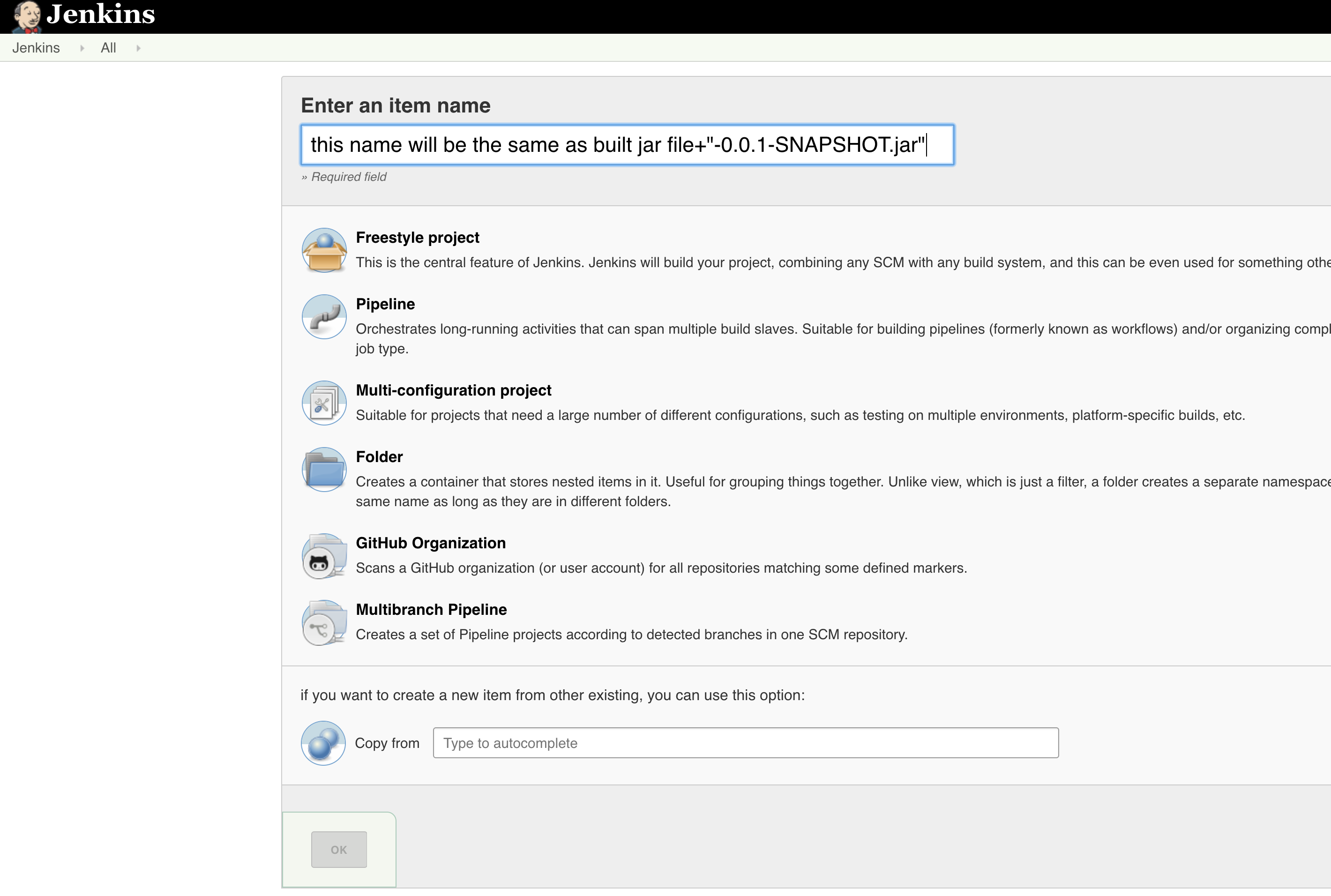Go to the All view breadcrumb

click(x=108, y=48)
